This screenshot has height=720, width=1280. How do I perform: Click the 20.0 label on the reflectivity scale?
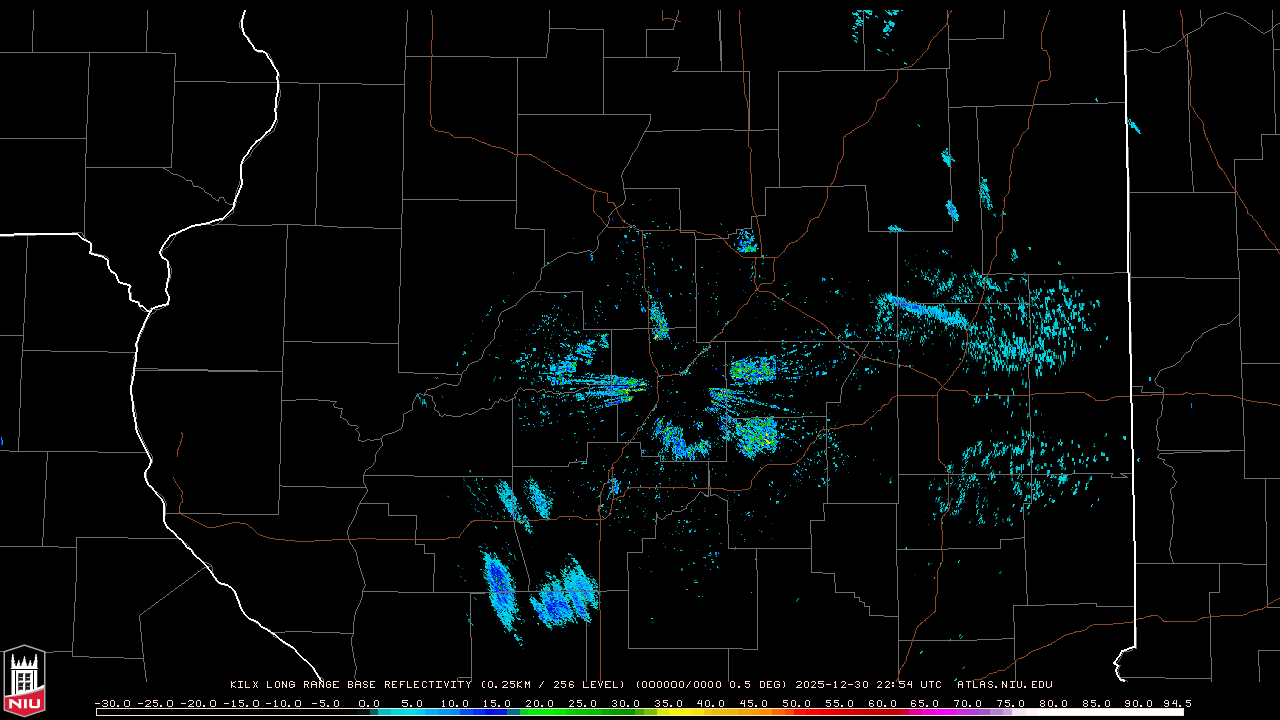[540, 703]
